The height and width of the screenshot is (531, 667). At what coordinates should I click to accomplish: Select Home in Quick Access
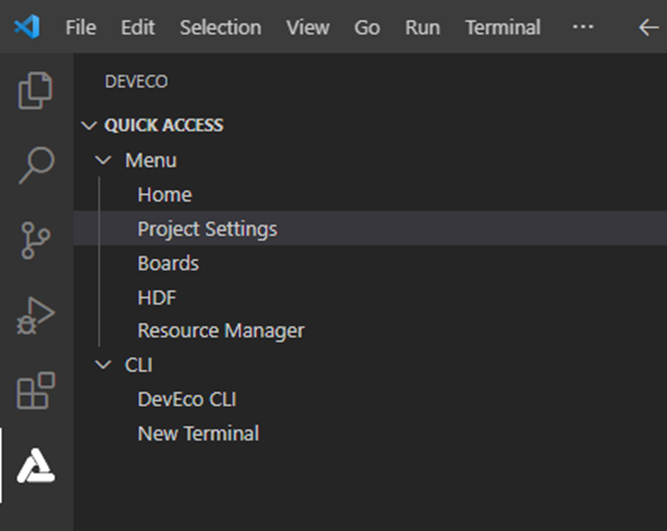coord(165,195)
